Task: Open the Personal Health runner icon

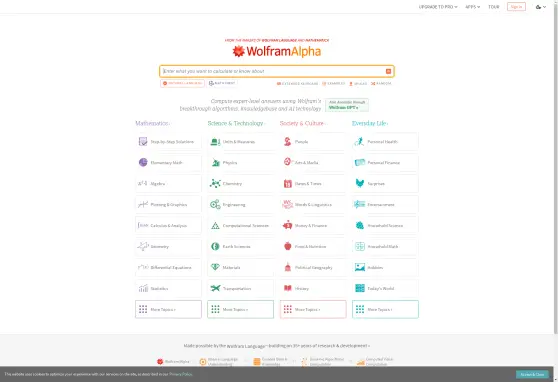Action: (x=359, y=142)
